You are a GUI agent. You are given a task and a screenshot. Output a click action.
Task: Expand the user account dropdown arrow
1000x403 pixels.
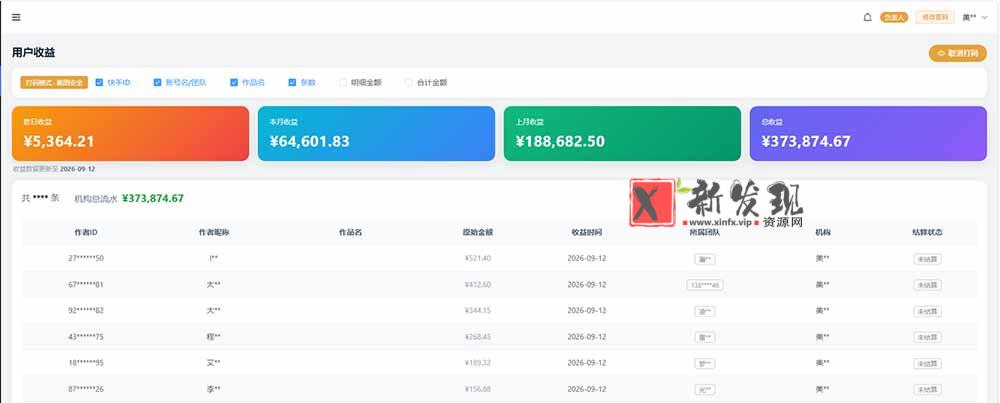(984, 17)
